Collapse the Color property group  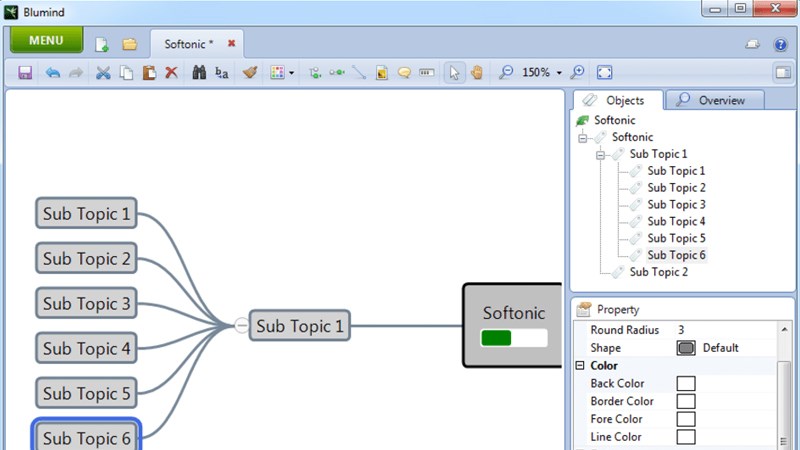pos(580,365)
